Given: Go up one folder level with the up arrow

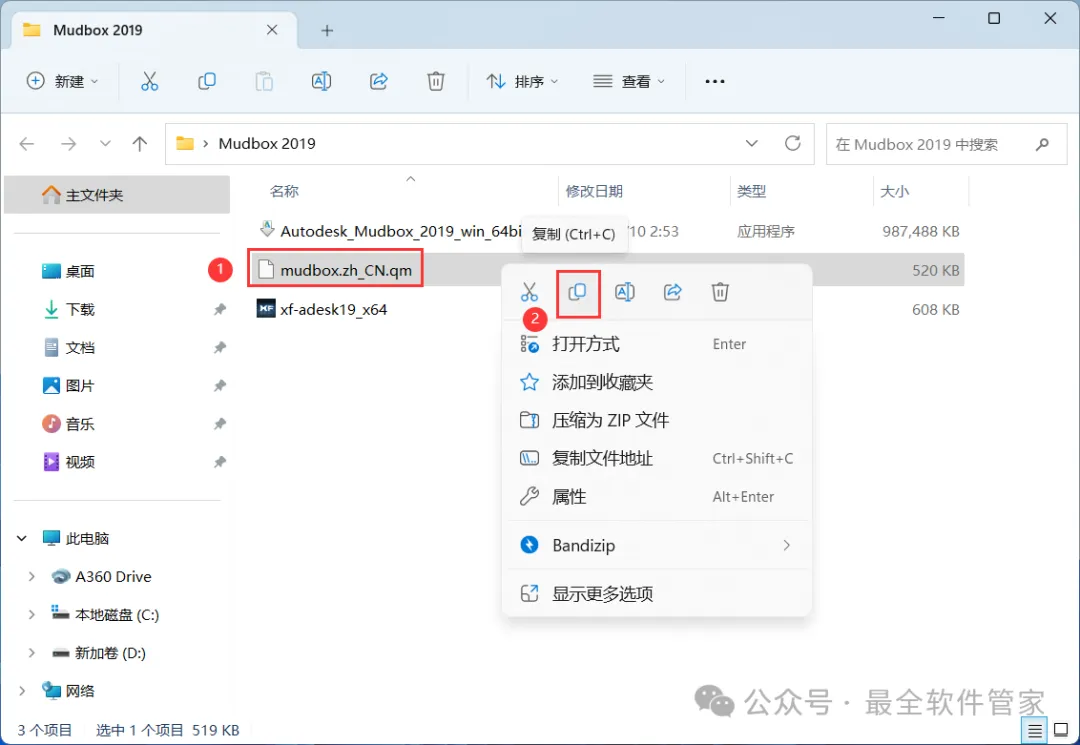Looking at the screenshot, I should [140, 144].
